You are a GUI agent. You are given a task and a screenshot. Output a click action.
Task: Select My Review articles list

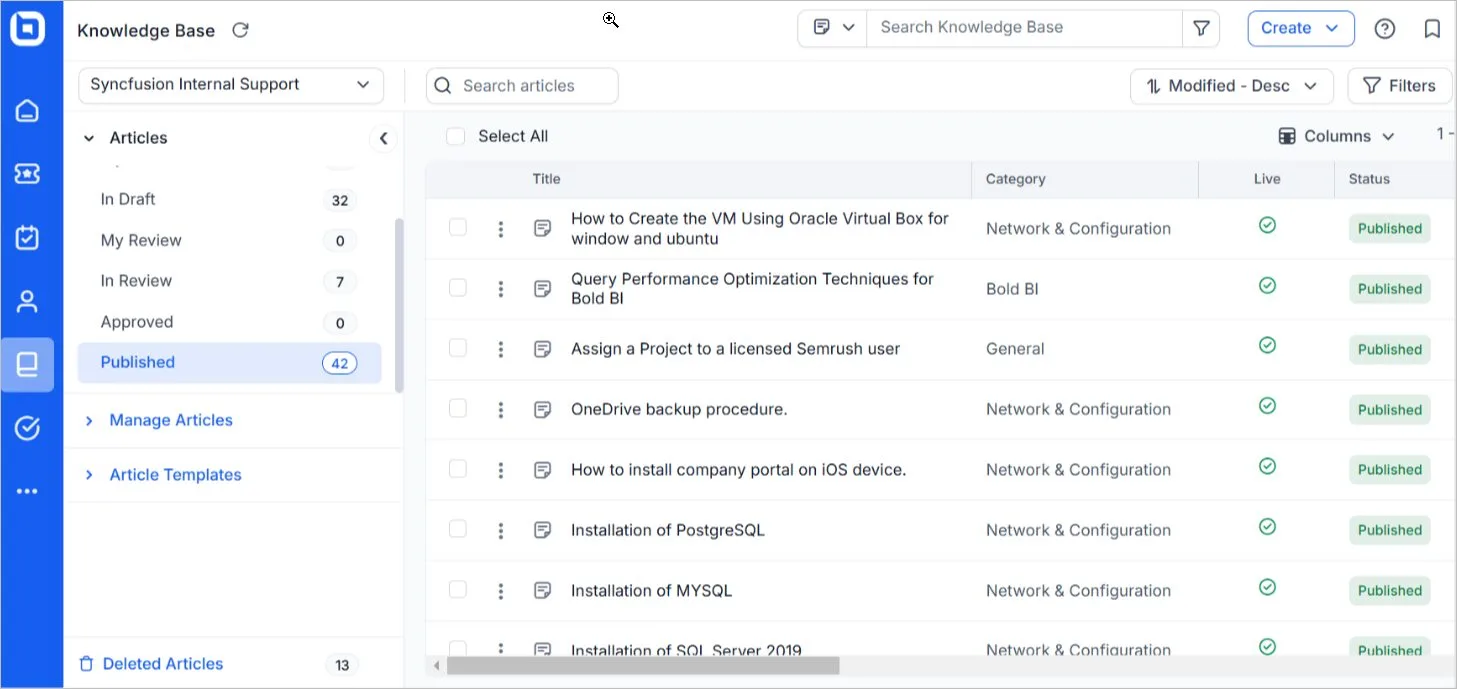pos(229,241)
